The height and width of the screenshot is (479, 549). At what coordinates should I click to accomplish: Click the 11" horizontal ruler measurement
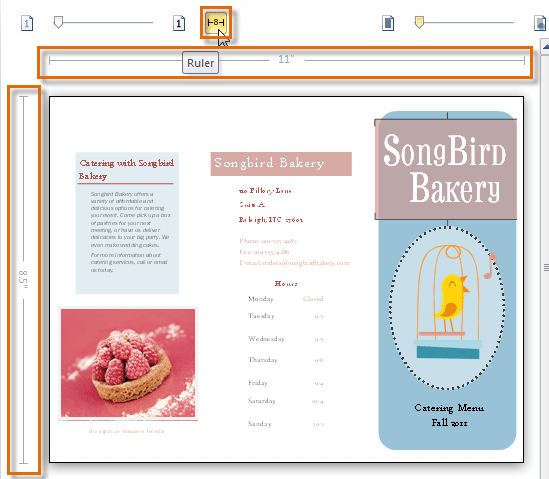286,60
